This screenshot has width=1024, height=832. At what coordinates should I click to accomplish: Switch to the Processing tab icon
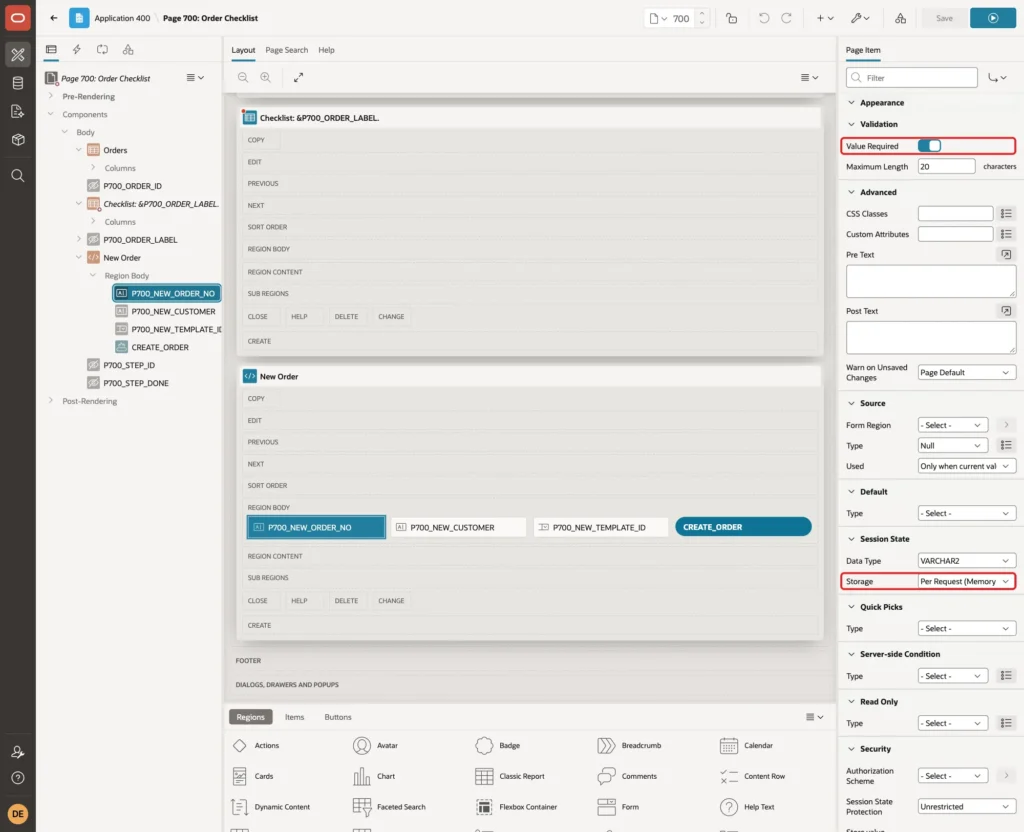(x=103, y=50)
